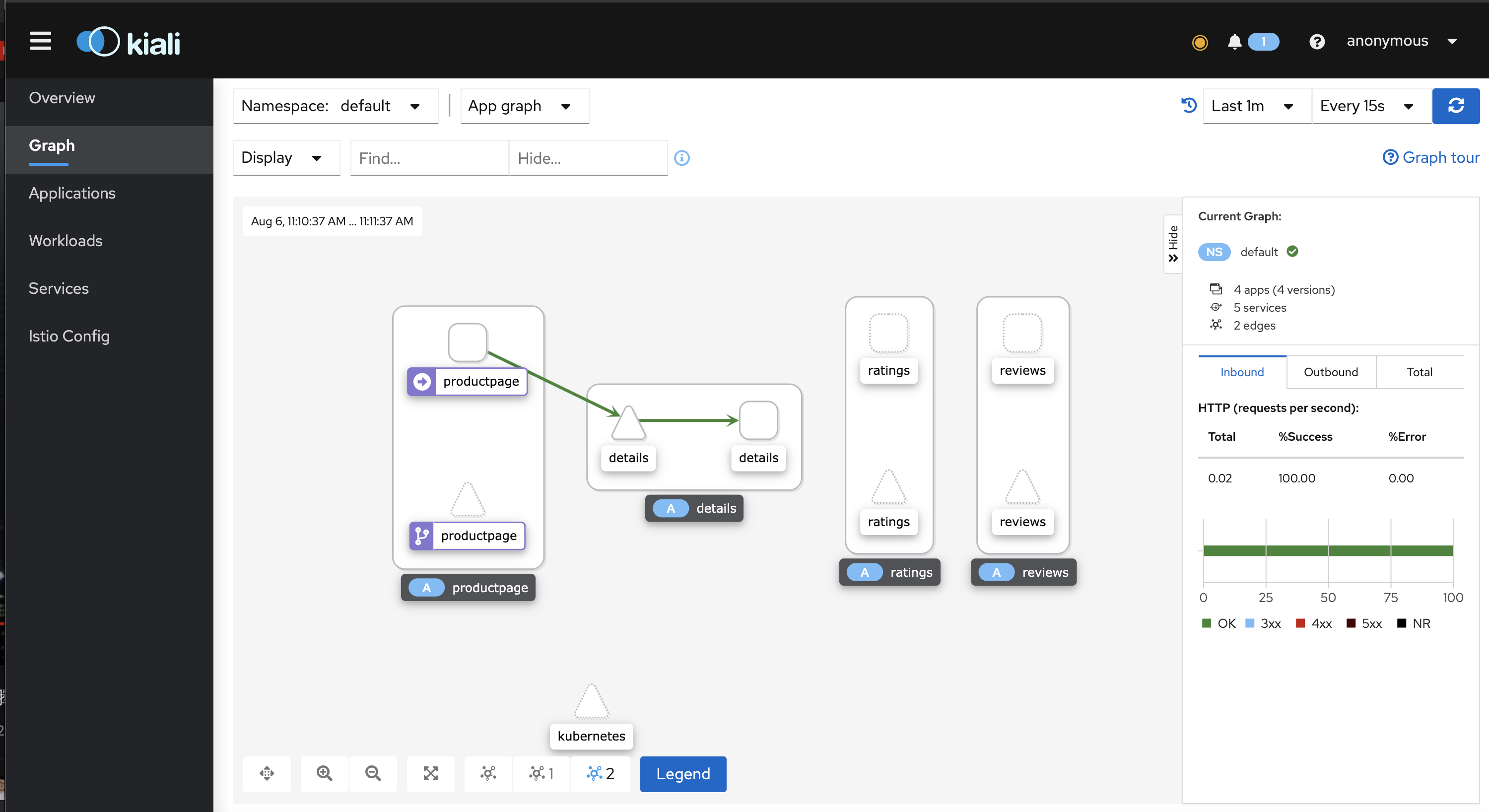Start the Graph tour
Viewport: 1489px width, 812px height.
pos(1430,157)
